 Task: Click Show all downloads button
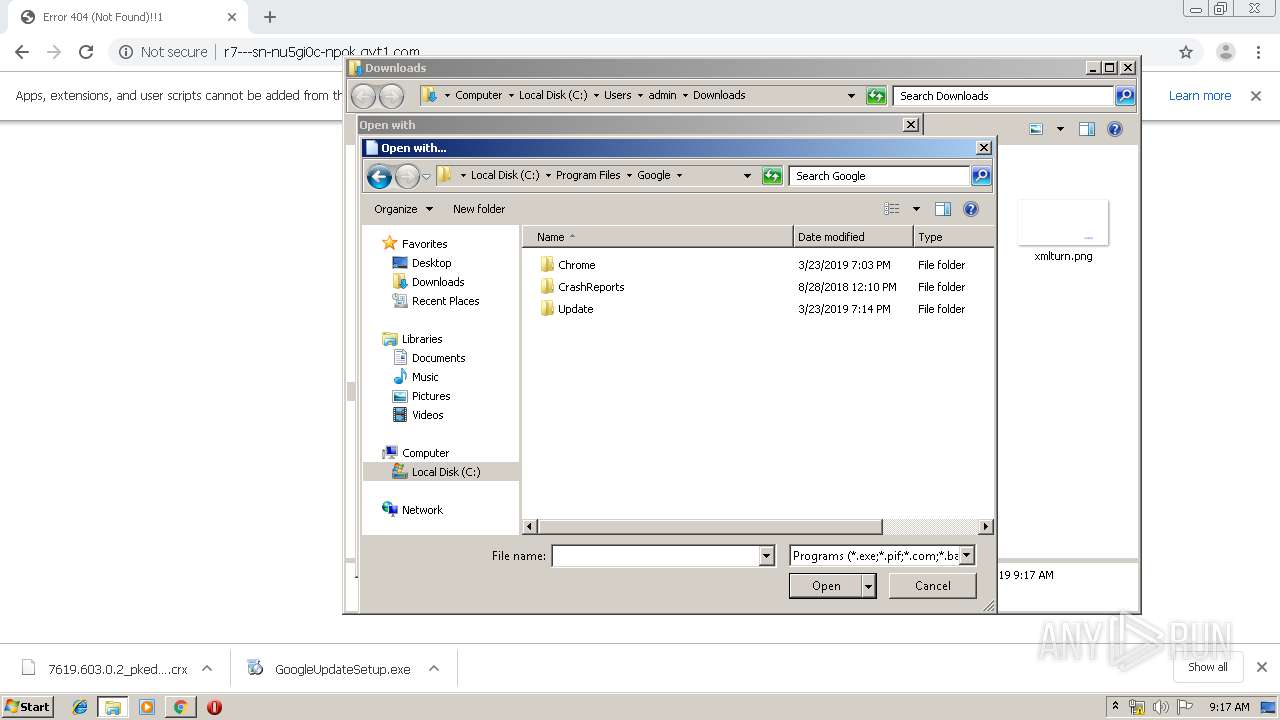1208,667
